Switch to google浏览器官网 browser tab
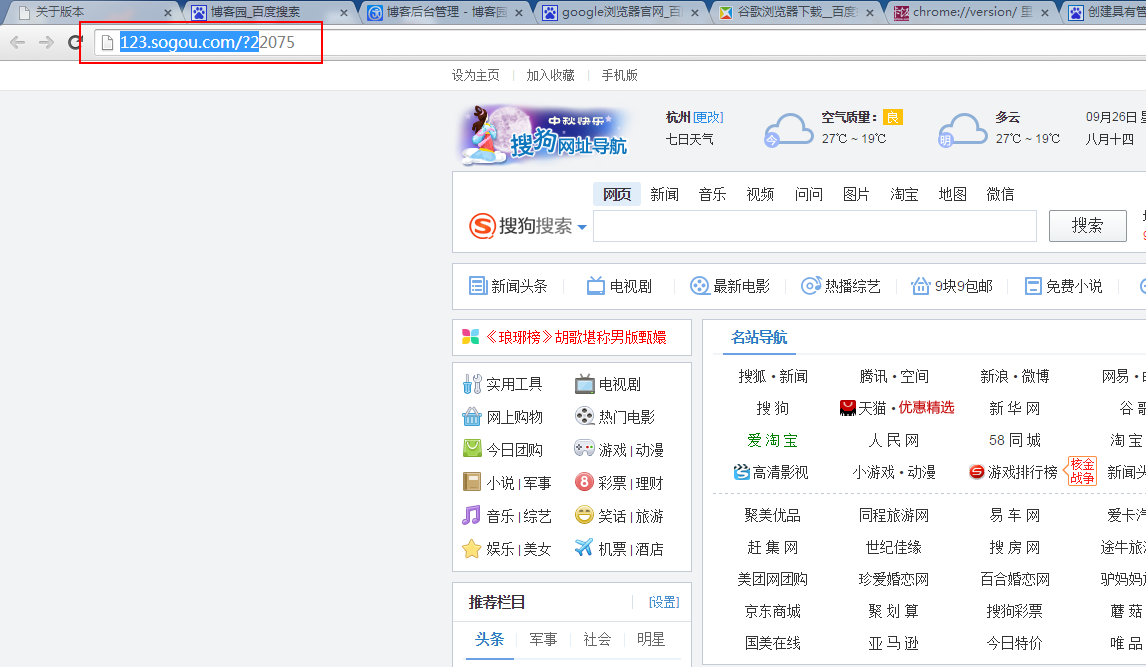This screenshot has width=1146, height=667. click(621, 12)
